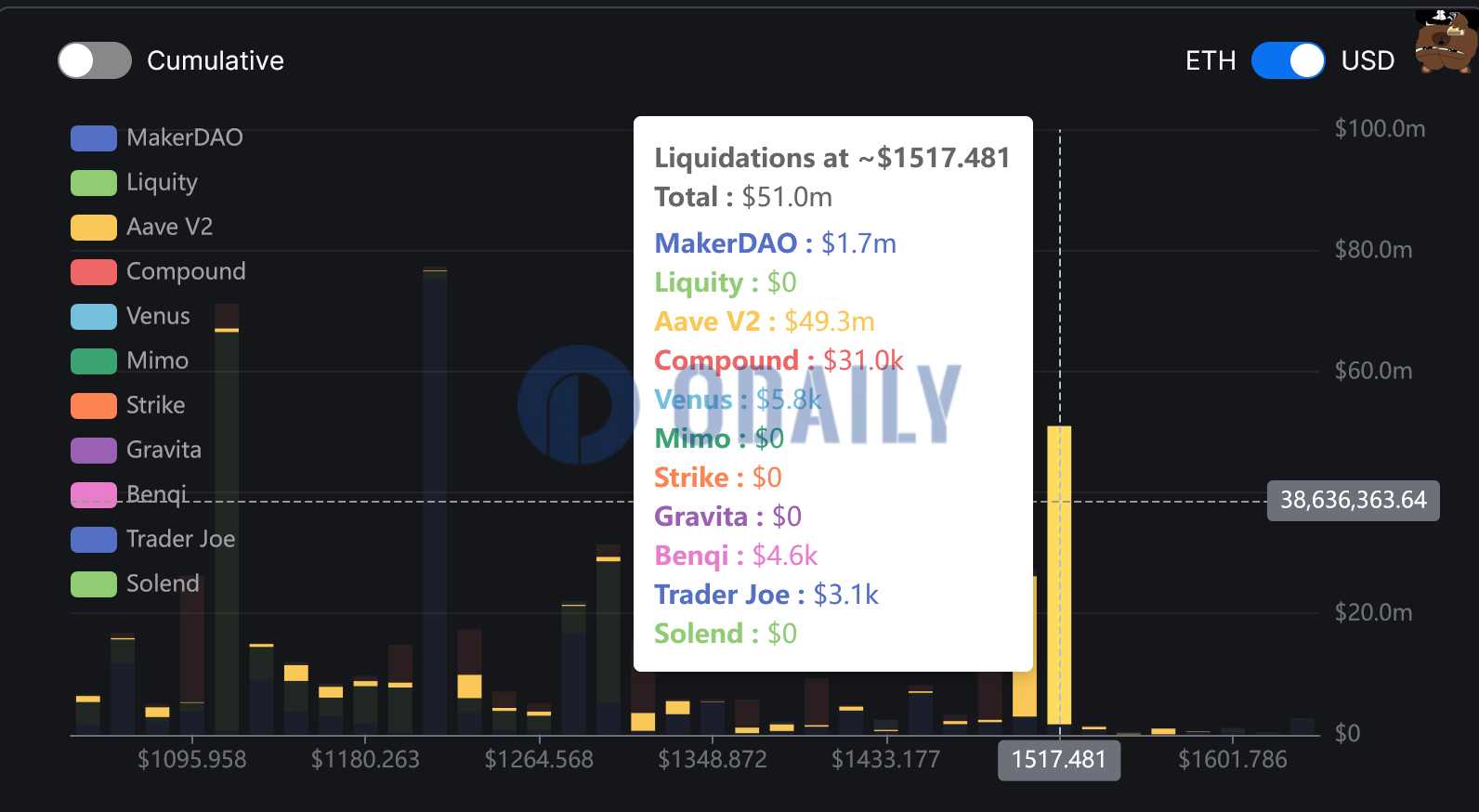This screenshot has width=1479, height=812.
Task: Click the Aave V2 yellow legend swatch
Action: [x=94, y=227]
